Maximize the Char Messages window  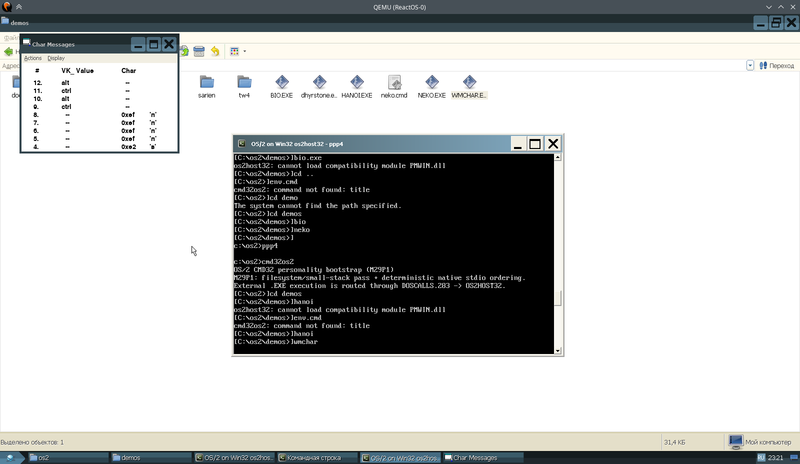(154, 44)
